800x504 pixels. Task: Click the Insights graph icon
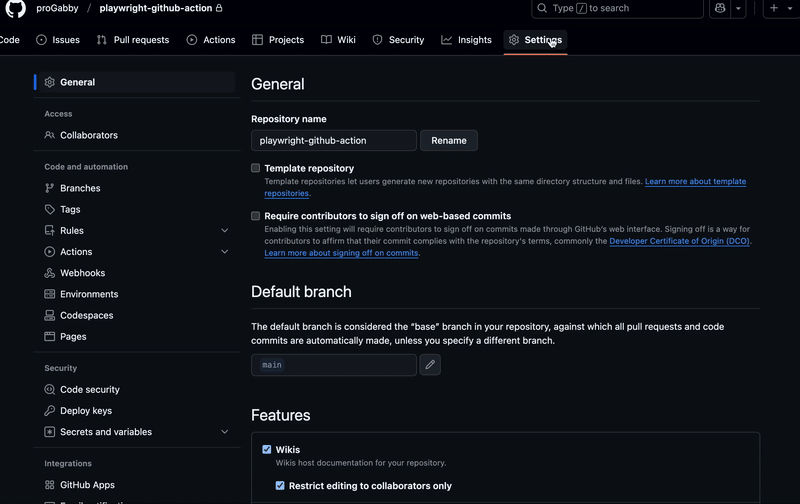point(446,40)
